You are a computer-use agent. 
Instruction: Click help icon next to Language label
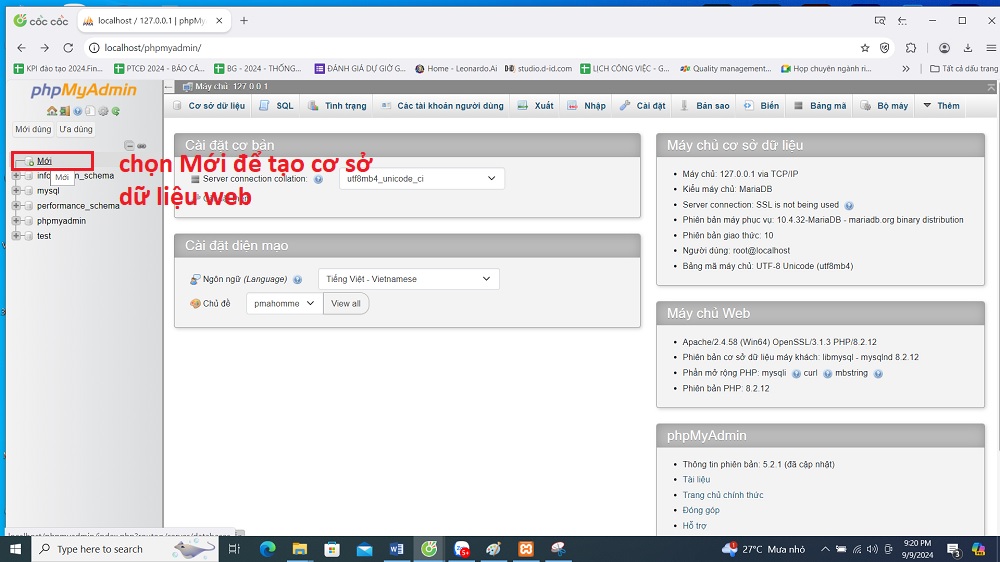[298, 279]
